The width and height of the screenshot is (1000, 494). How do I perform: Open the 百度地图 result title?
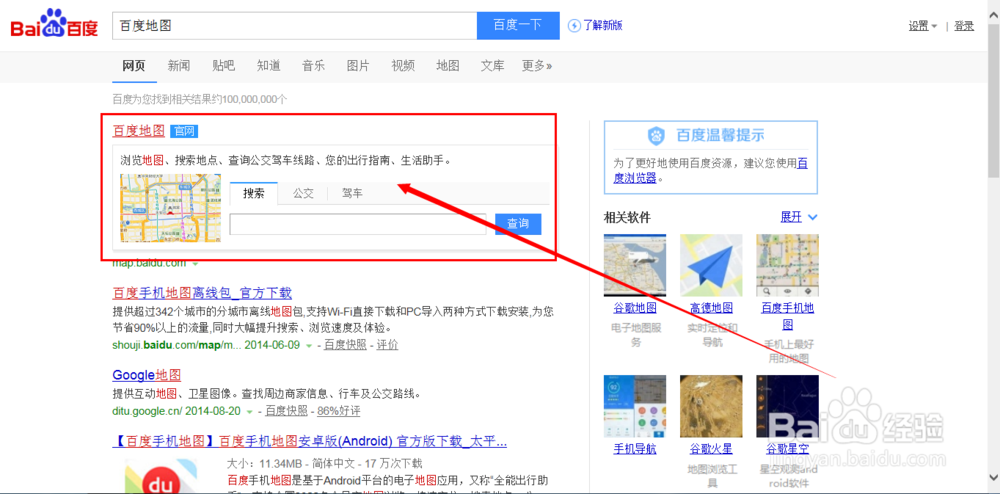point(138,131)
